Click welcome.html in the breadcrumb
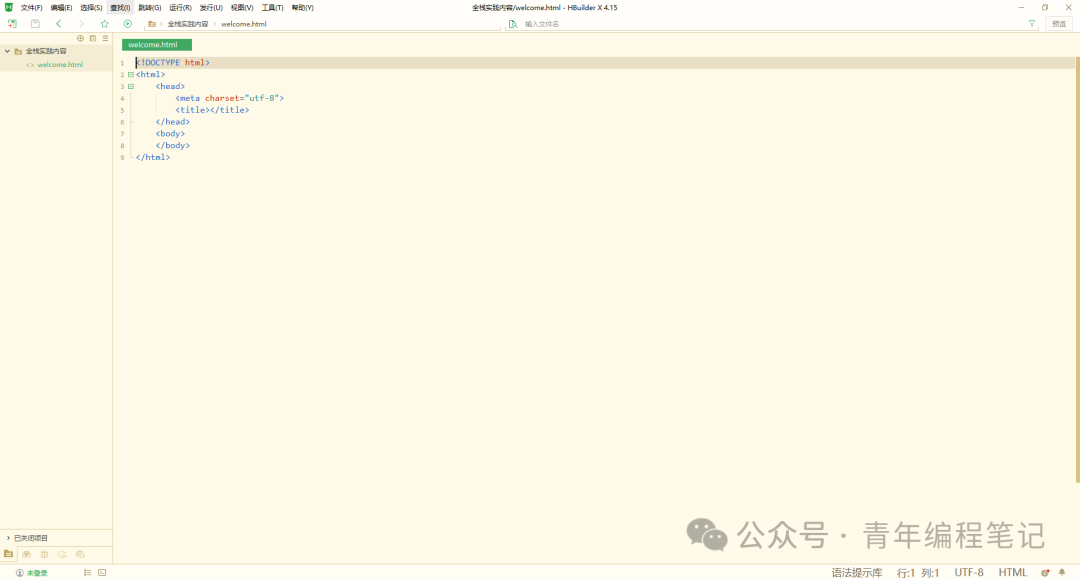The image size is (1080, 579). (243, 24)
